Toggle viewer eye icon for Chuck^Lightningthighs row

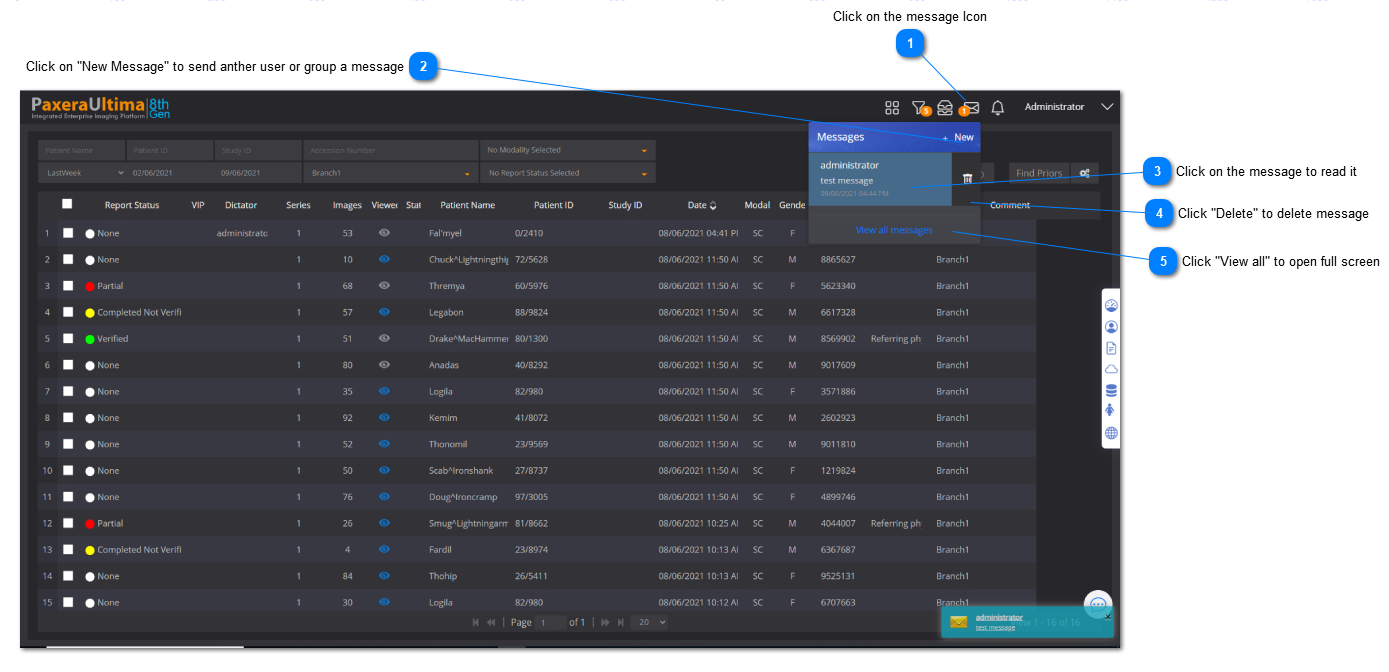384,259
